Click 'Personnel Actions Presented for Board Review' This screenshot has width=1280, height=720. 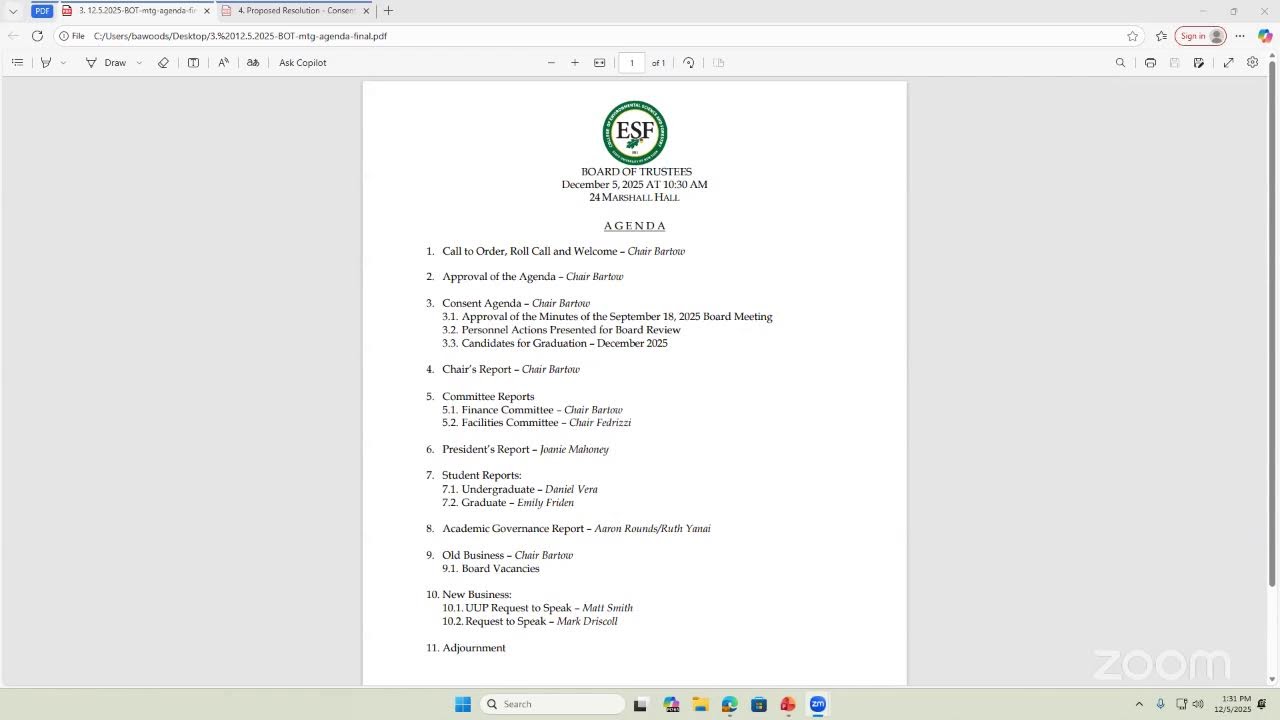571,330
